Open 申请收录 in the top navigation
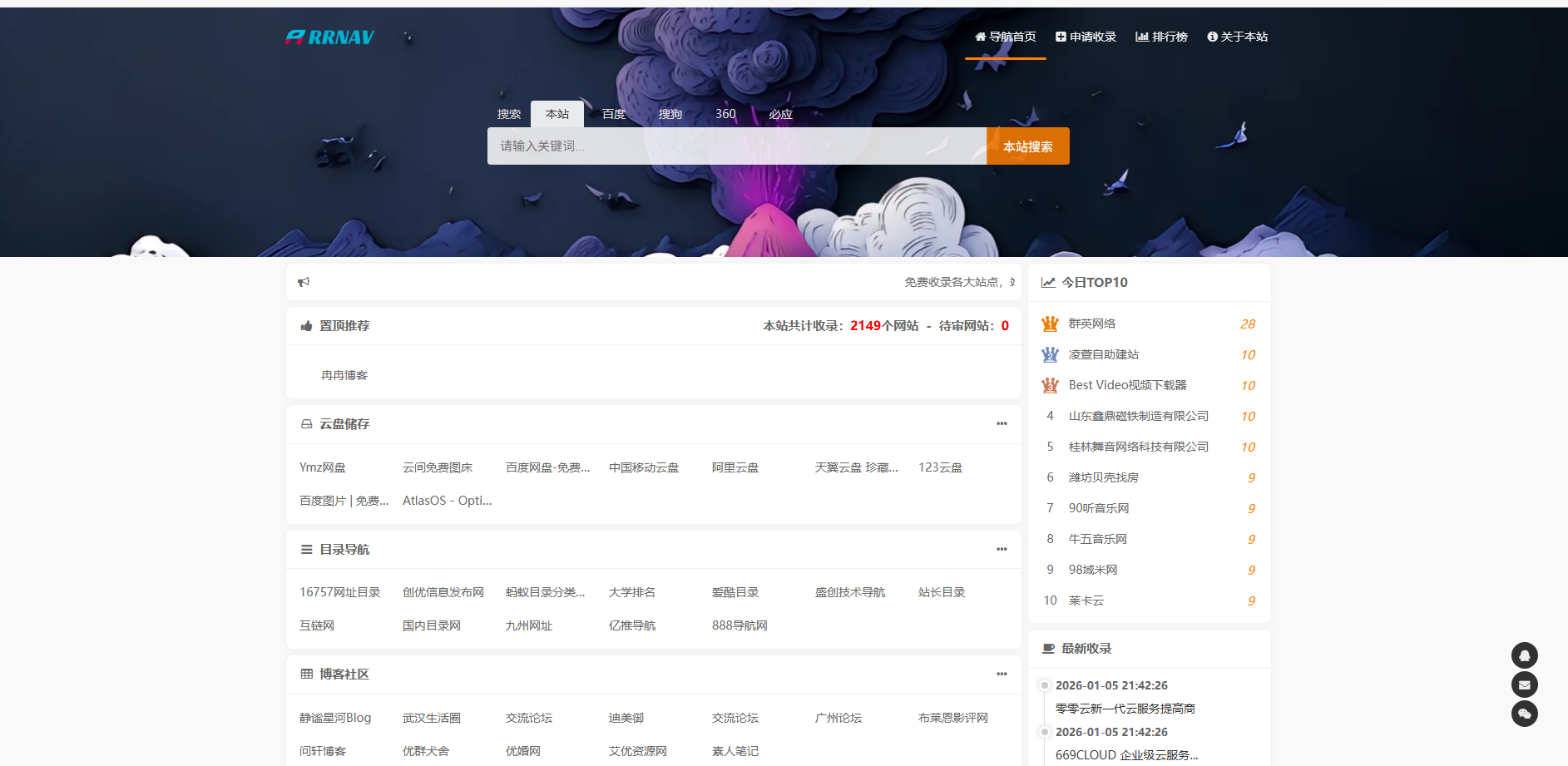 tap(1086, 37)
